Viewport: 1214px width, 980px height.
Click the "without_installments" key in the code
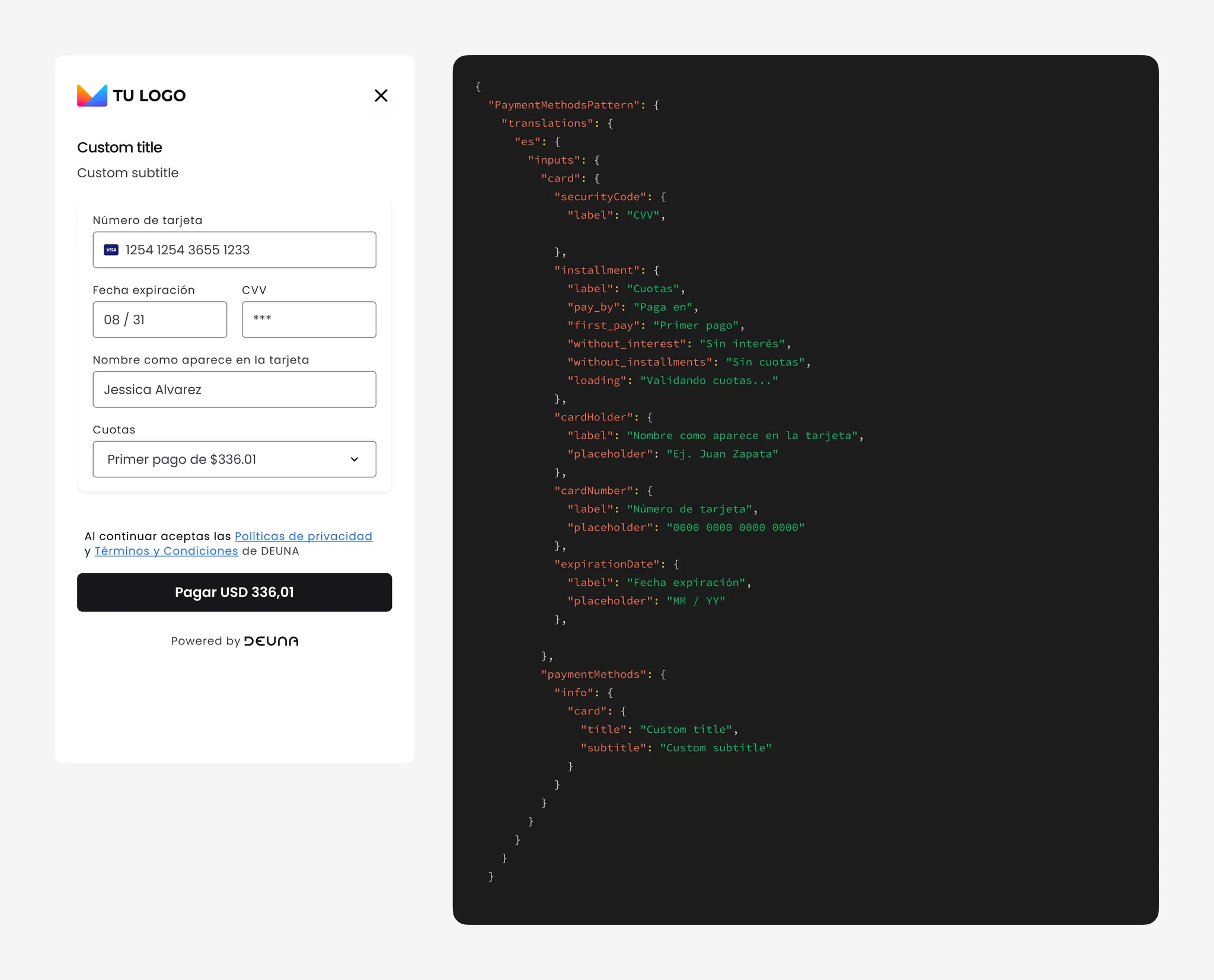tap(640, 362)
